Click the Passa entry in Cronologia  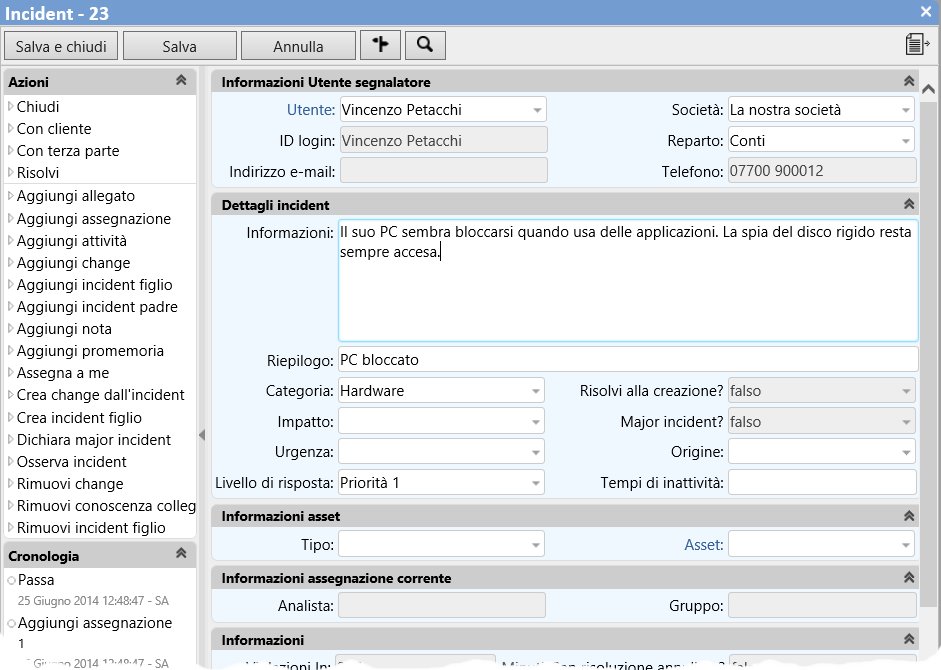click(36, 580)
